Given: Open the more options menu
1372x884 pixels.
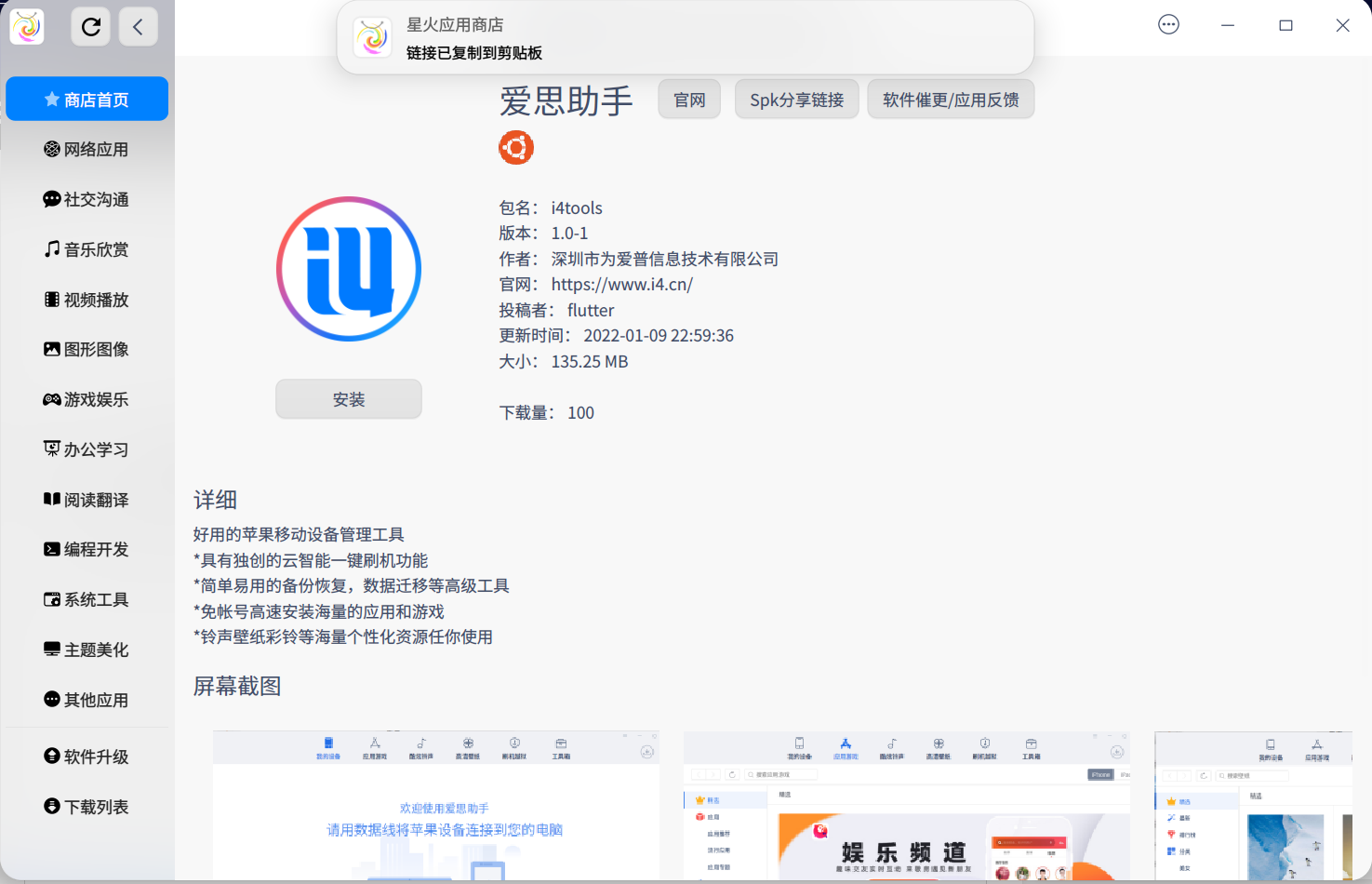Looking at the screenshot, I should pos(1168,25).
